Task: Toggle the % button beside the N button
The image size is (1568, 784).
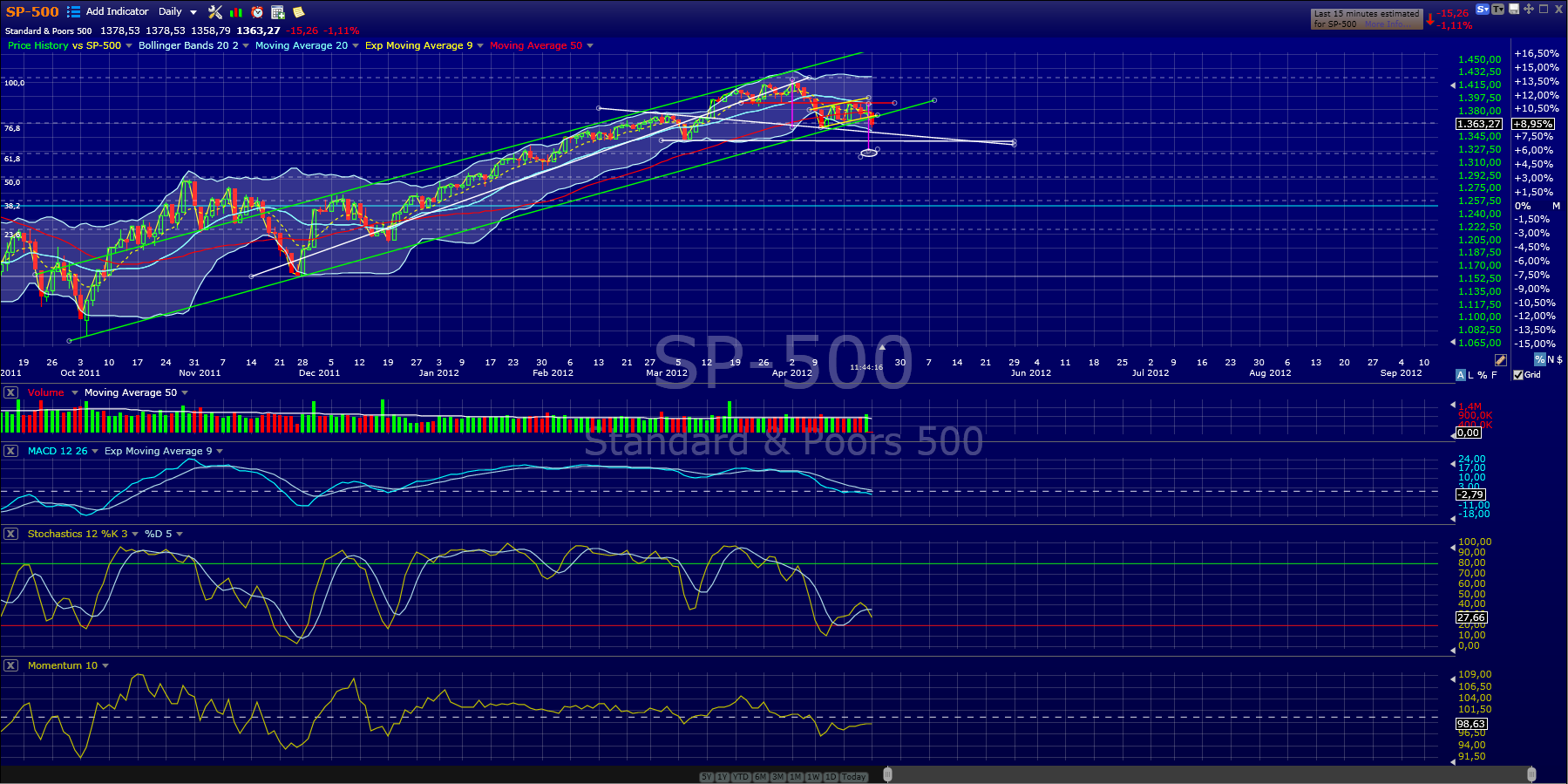Action: click(1540, 359)
